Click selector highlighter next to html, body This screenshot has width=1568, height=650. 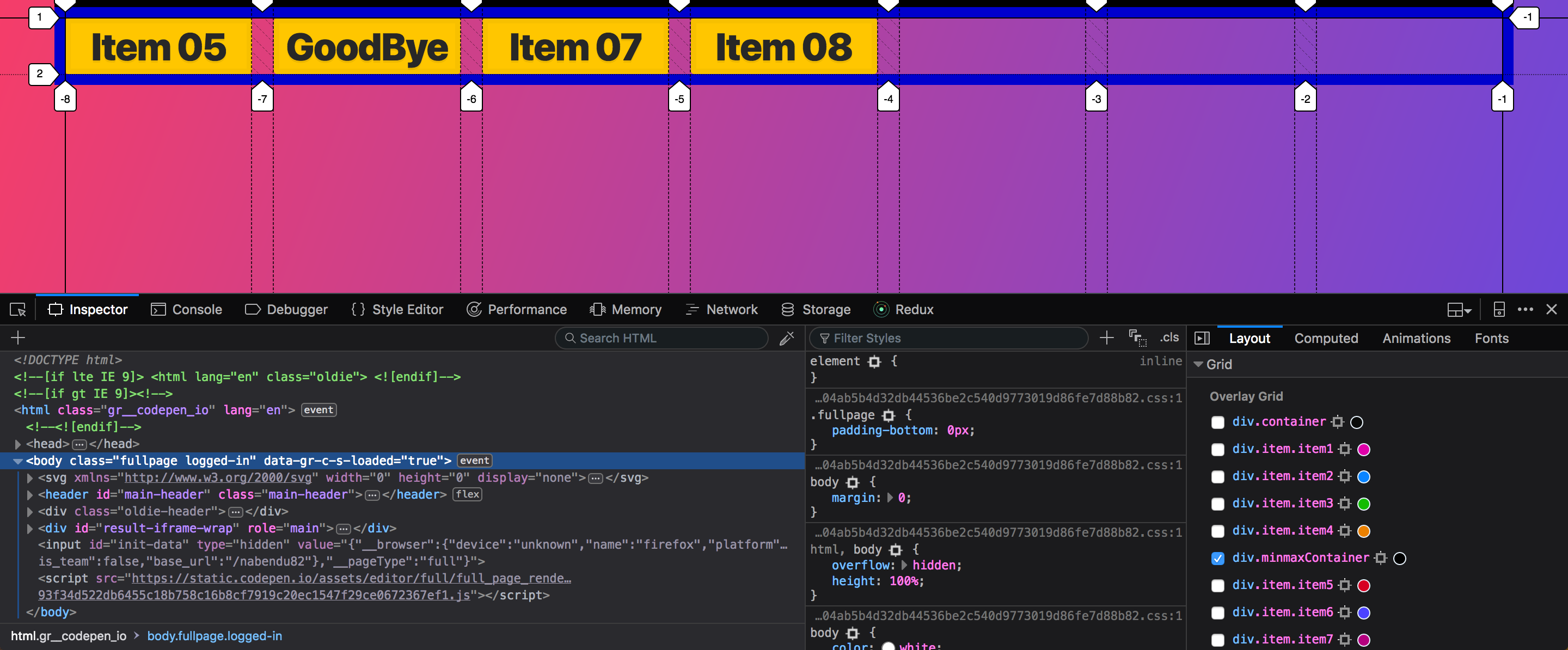[896, 550]
